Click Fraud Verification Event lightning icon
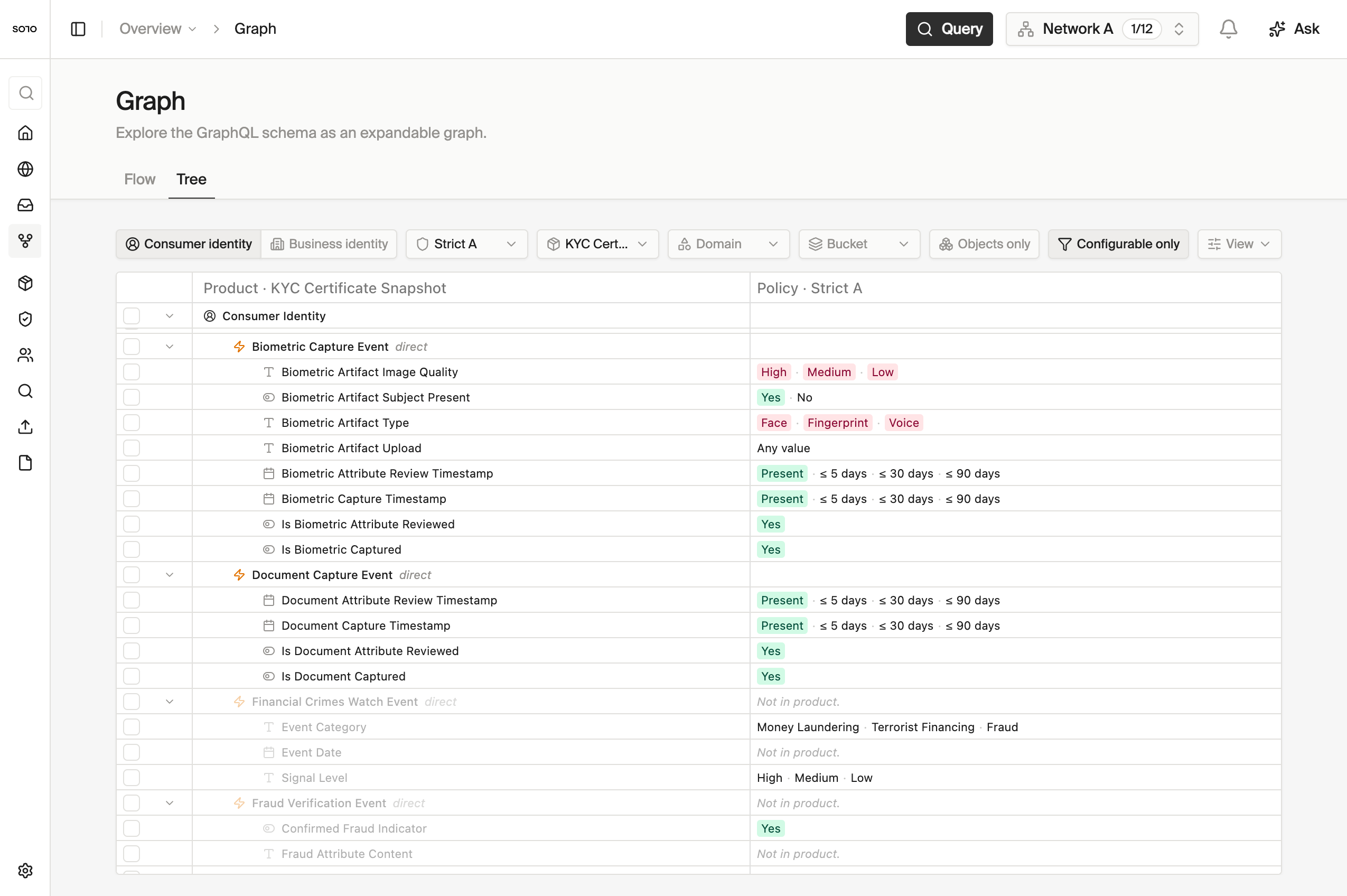 click(239, 804)
